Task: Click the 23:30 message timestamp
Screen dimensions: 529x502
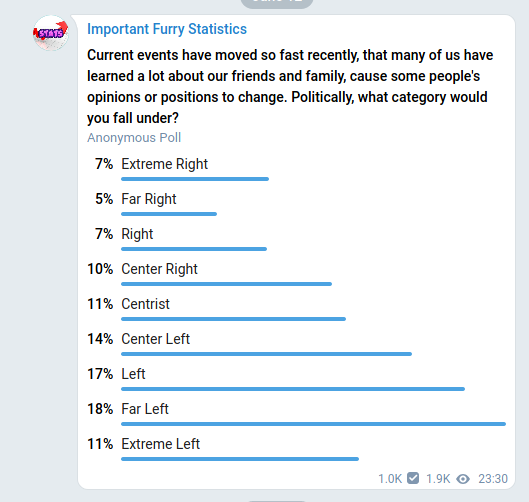Action: point(493,479)
